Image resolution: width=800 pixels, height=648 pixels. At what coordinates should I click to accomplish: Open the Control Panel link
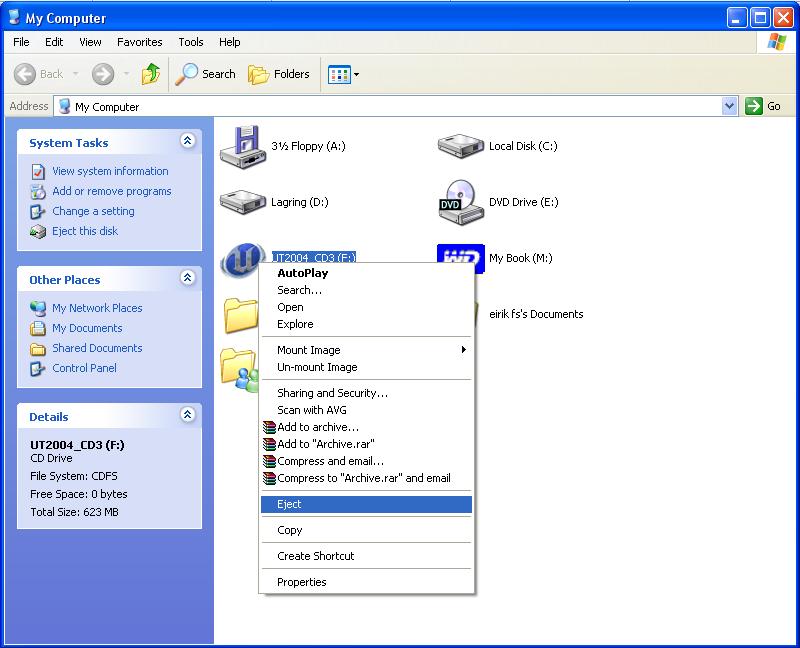(x=84, y=368)
